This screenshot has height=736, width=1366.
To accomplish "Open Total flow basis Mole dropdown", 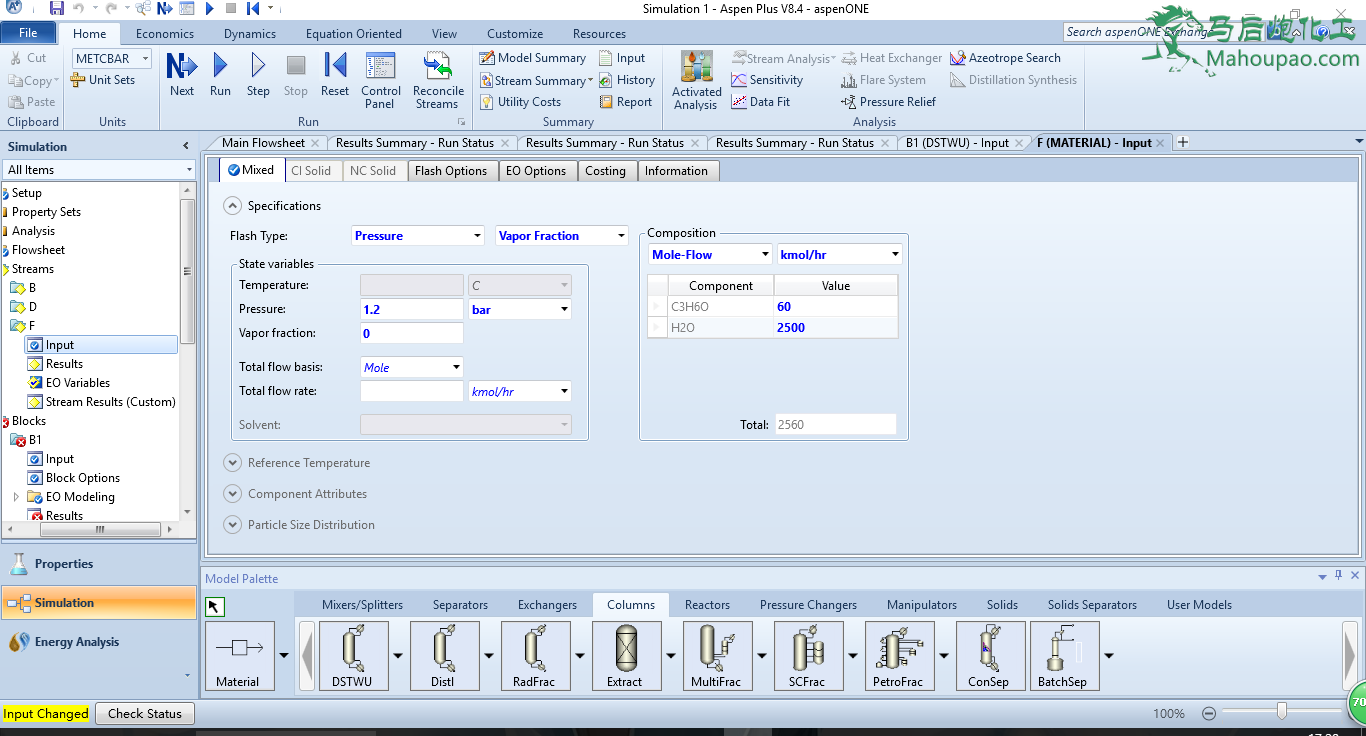I will (x=457, y=367).
